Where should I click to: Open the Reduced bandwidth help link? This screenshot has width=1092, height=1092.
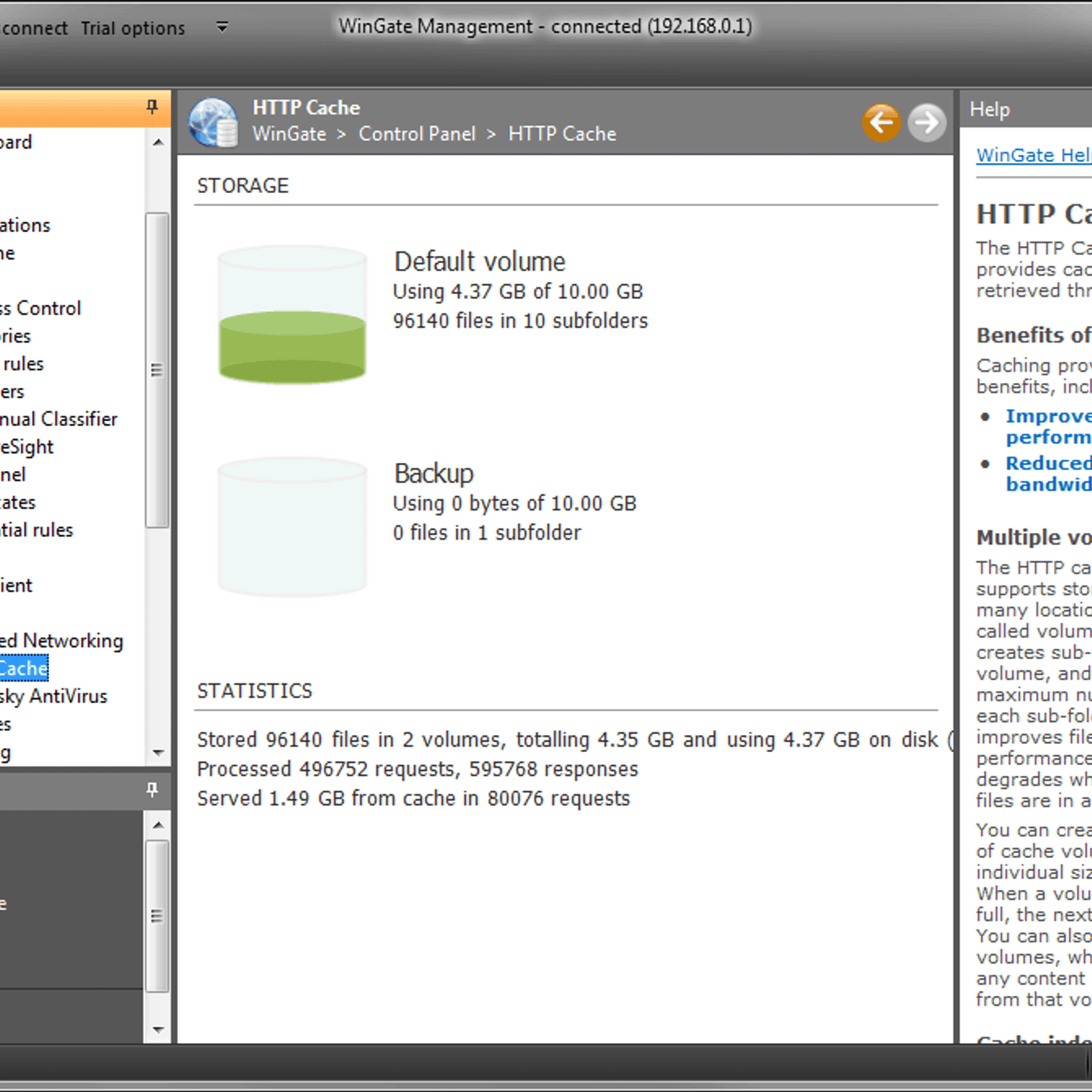point(1048,474)
